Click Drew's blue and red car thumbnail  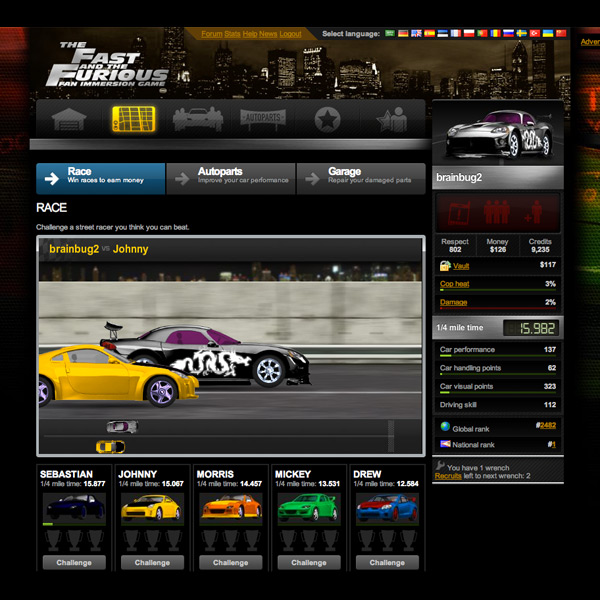[387, 509]
